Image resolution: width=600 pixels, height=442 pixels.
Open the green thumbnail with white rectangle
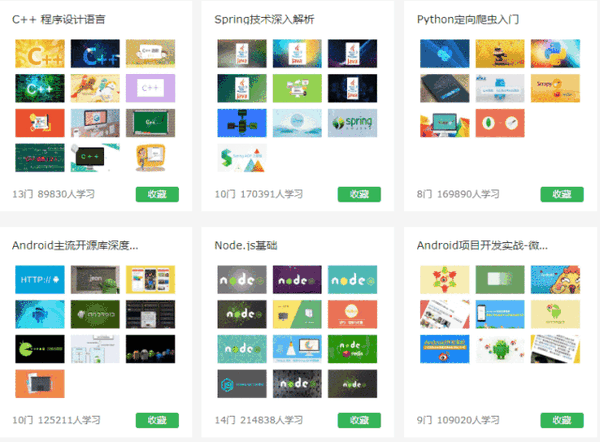tap(500, 280)
